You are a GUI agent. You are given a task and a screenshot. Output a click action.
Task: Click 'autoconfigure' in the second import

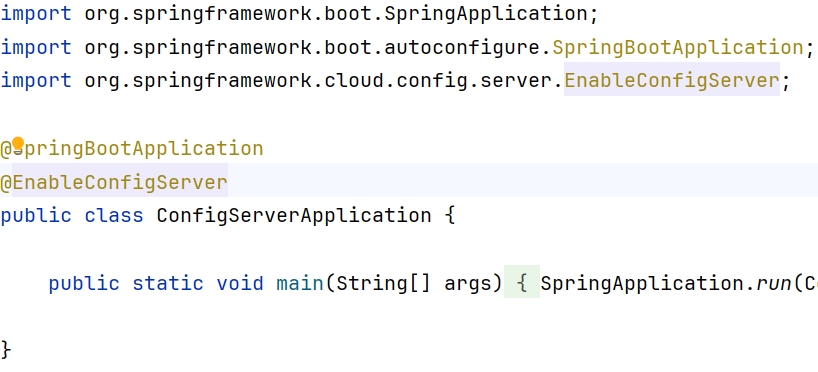(462, 47)
